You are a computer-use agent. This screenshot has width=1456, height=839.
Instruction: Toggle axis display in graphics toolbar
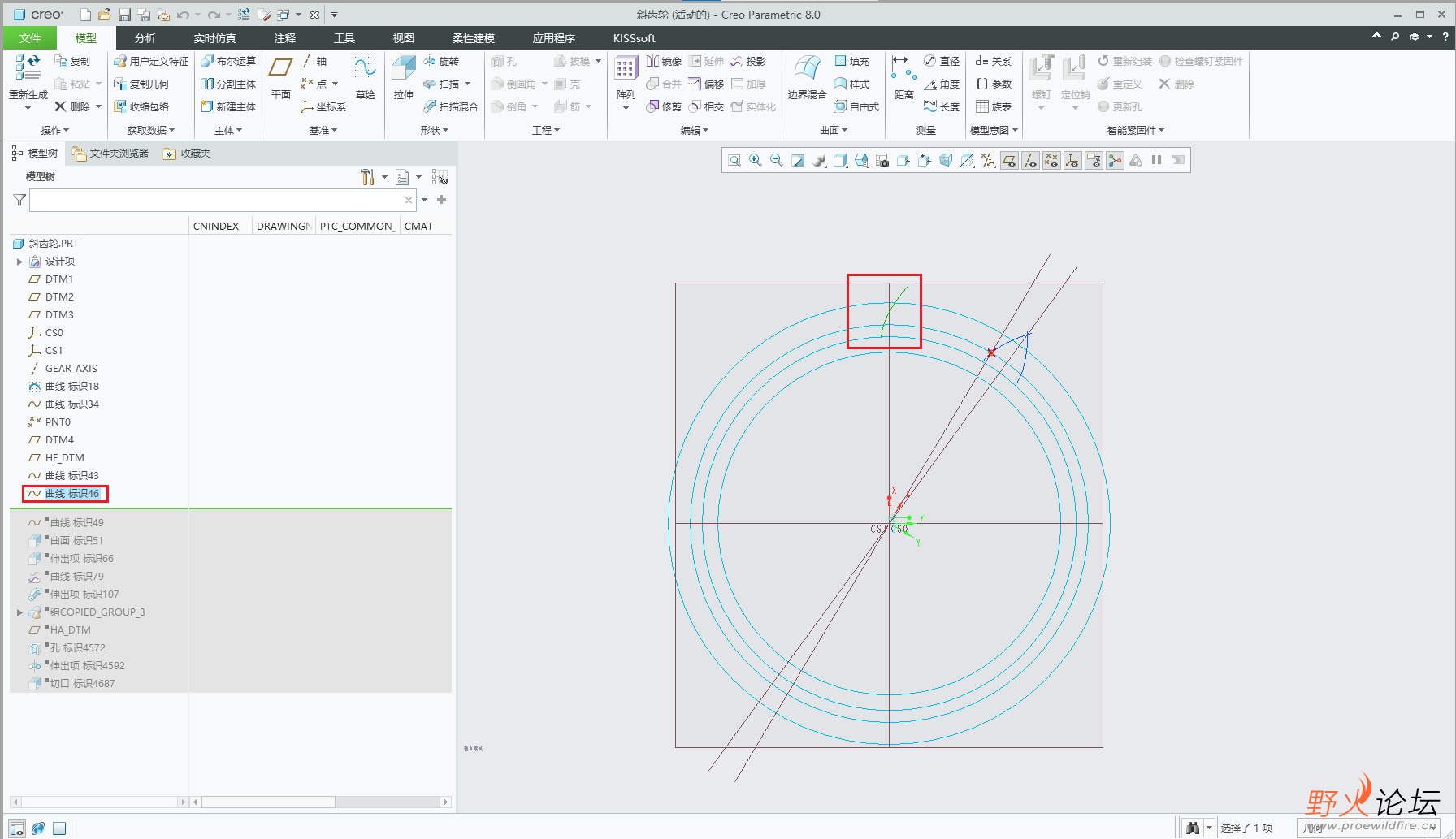(1030, 161)
